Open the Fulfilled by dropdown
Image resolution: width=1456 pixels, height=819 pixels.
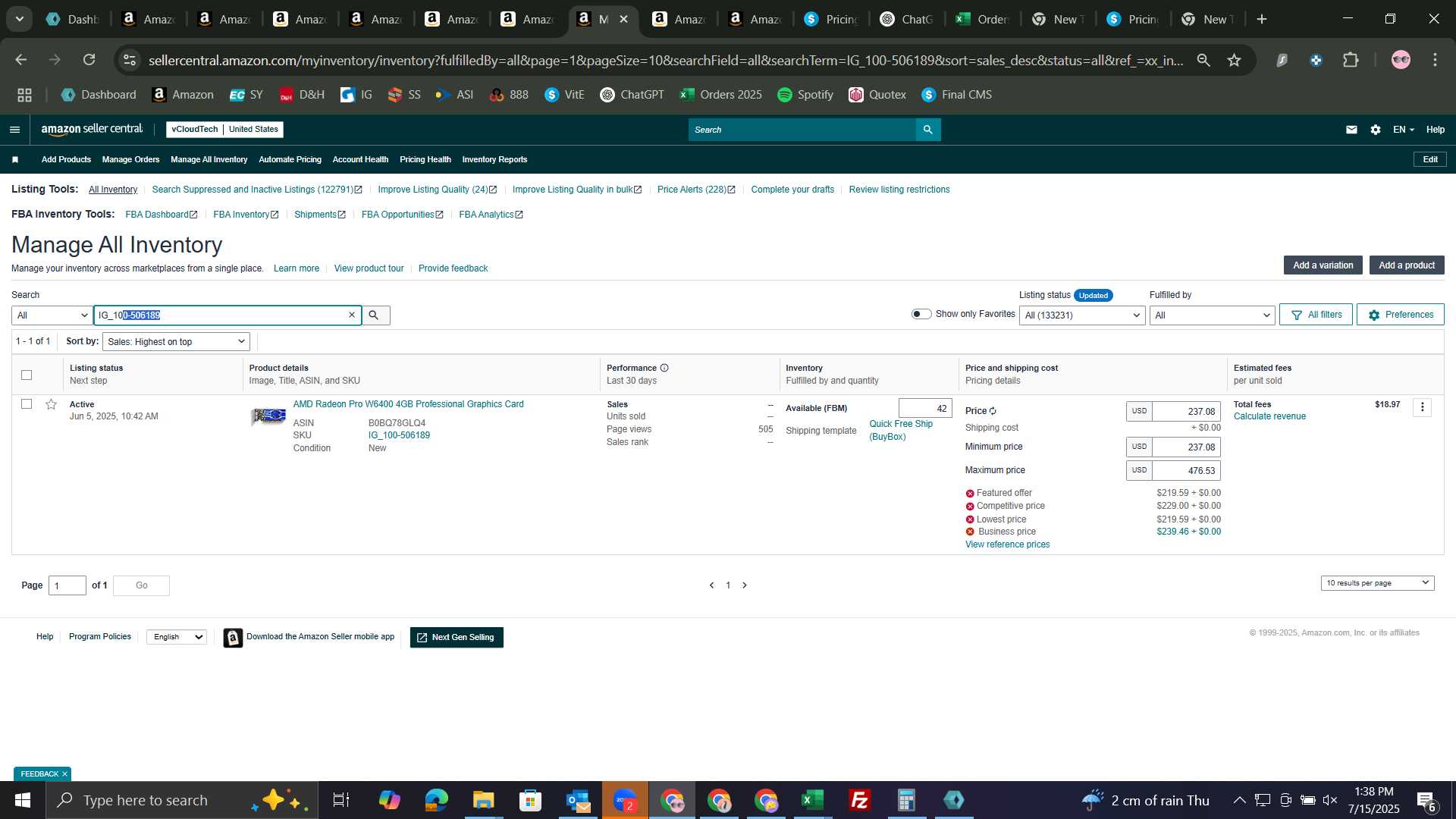[x=1212, y=315]
